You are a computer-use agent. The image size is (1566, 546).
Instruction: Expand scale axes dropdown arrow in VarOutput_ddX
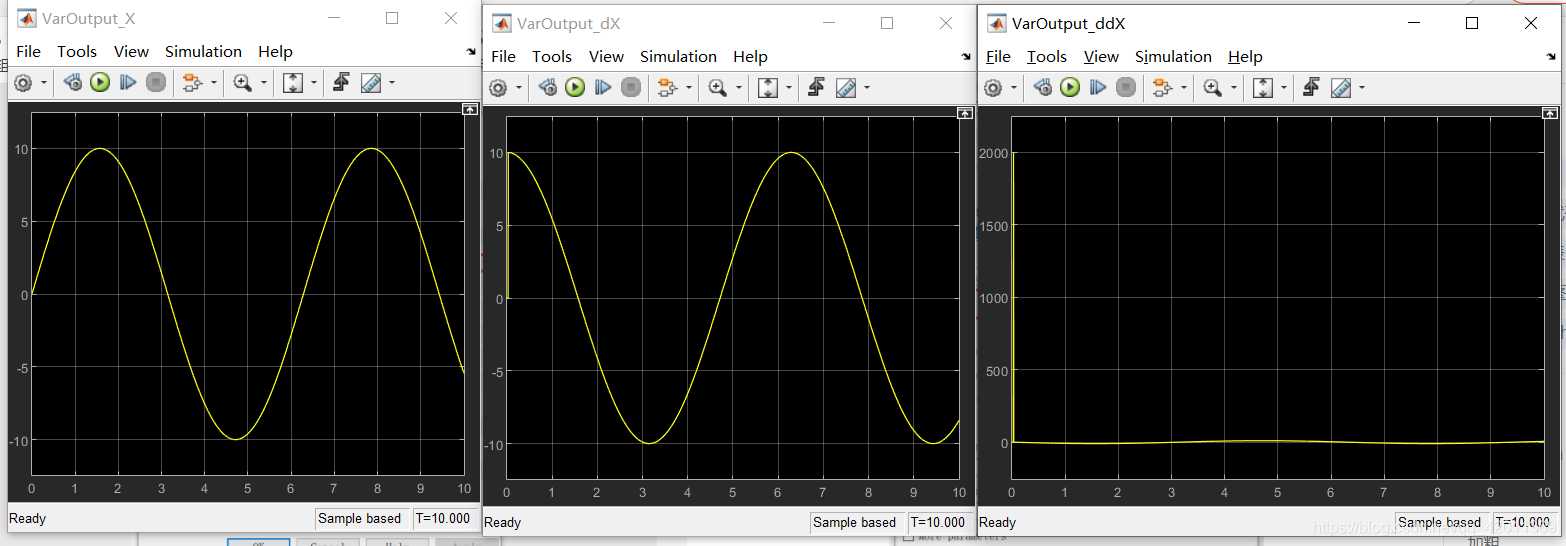(1284, 88)
